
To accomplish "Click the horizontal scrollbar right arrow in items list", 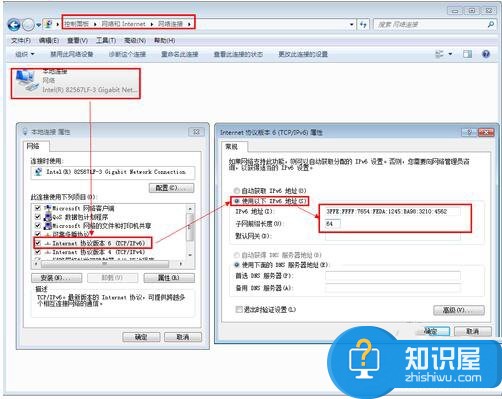I will (181, 264).
